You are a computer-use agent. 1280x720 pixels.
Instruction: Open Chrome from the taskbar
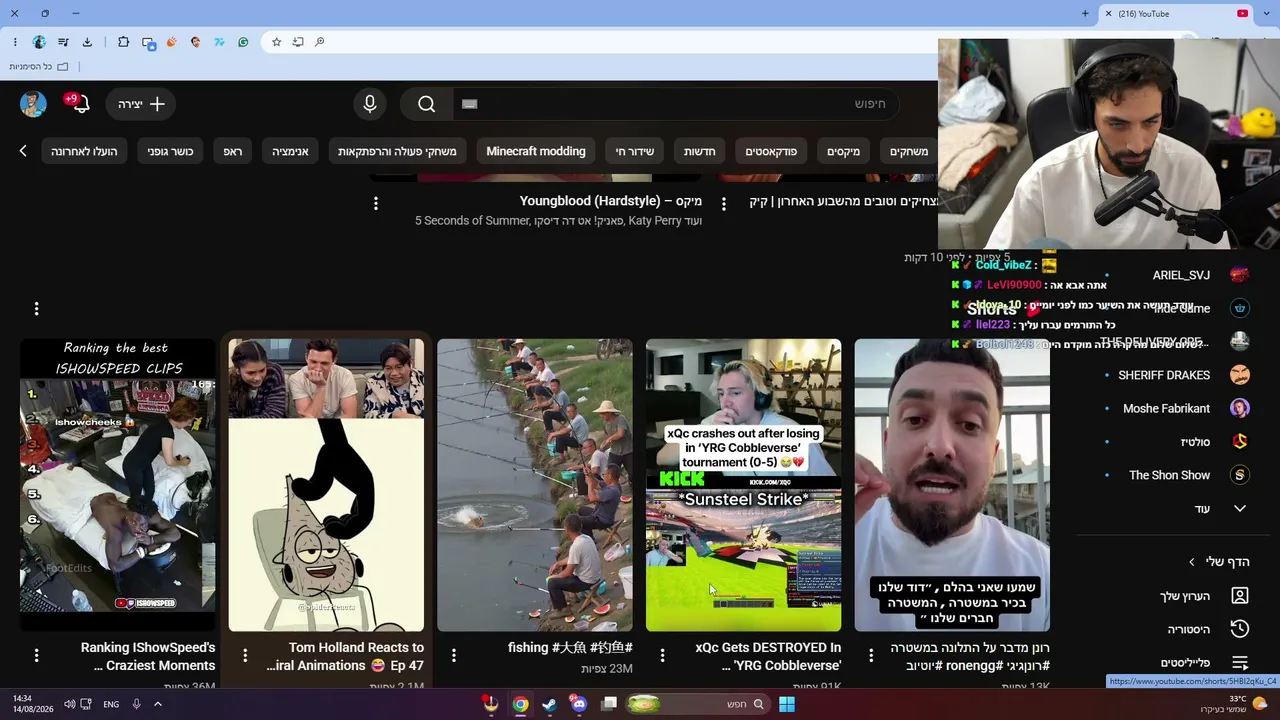(x=521, y=704)
